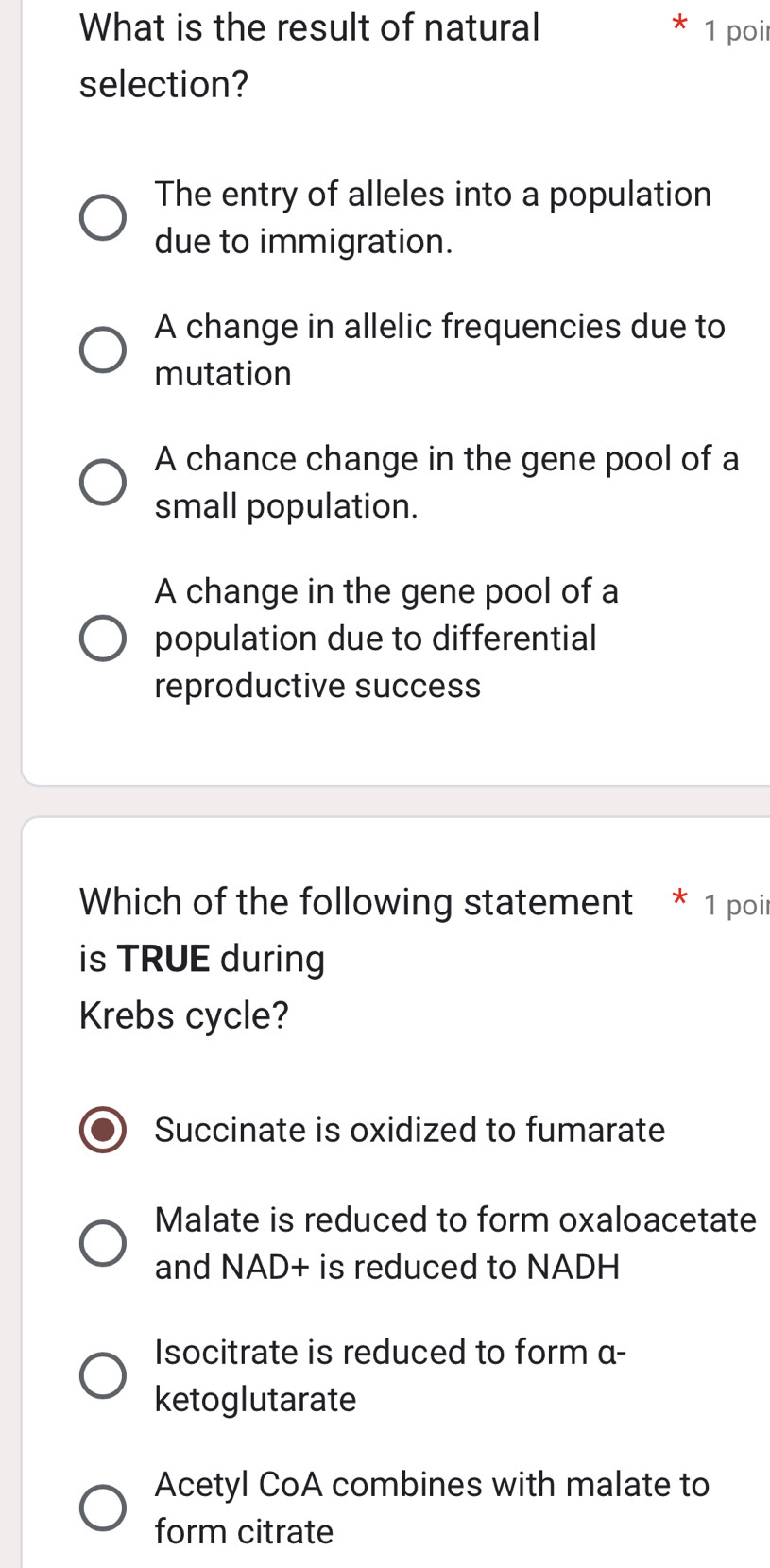Viewport: 770px width, 1568px height.
Task: Pick "Acetyl CoA combines with malate" answer
Action: 102,1508
